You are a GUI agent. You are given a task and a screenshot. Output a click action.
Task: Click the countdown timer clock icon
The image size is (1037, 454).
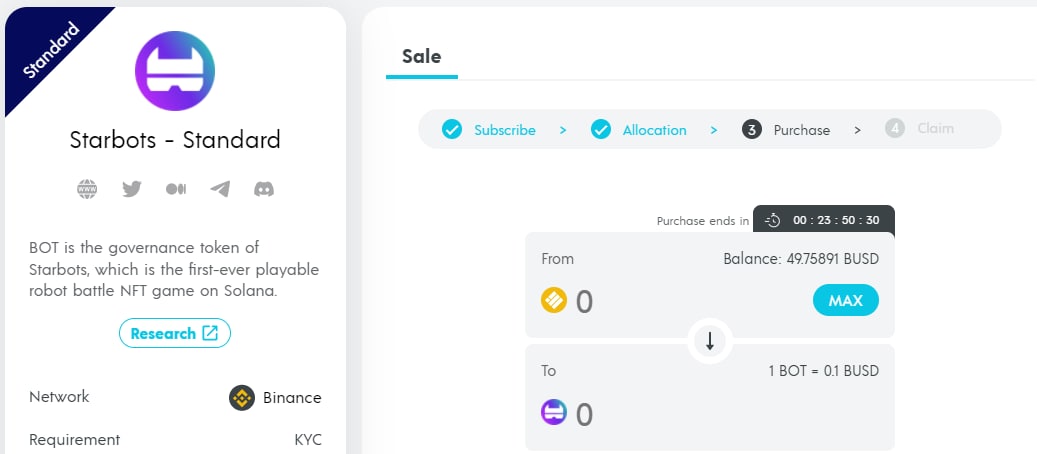(772, 220)
